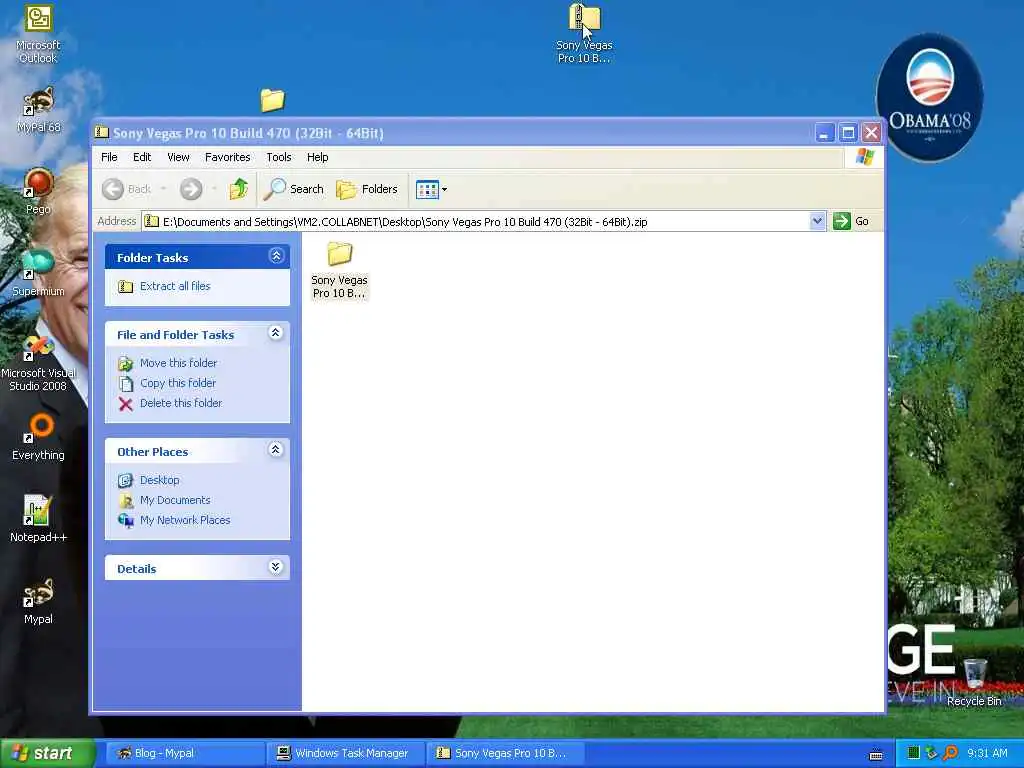1024x768 pixels.
Task: Collapse the File and Folder Tasks panel
Action: pyautogui.click(x=276, y=333)
